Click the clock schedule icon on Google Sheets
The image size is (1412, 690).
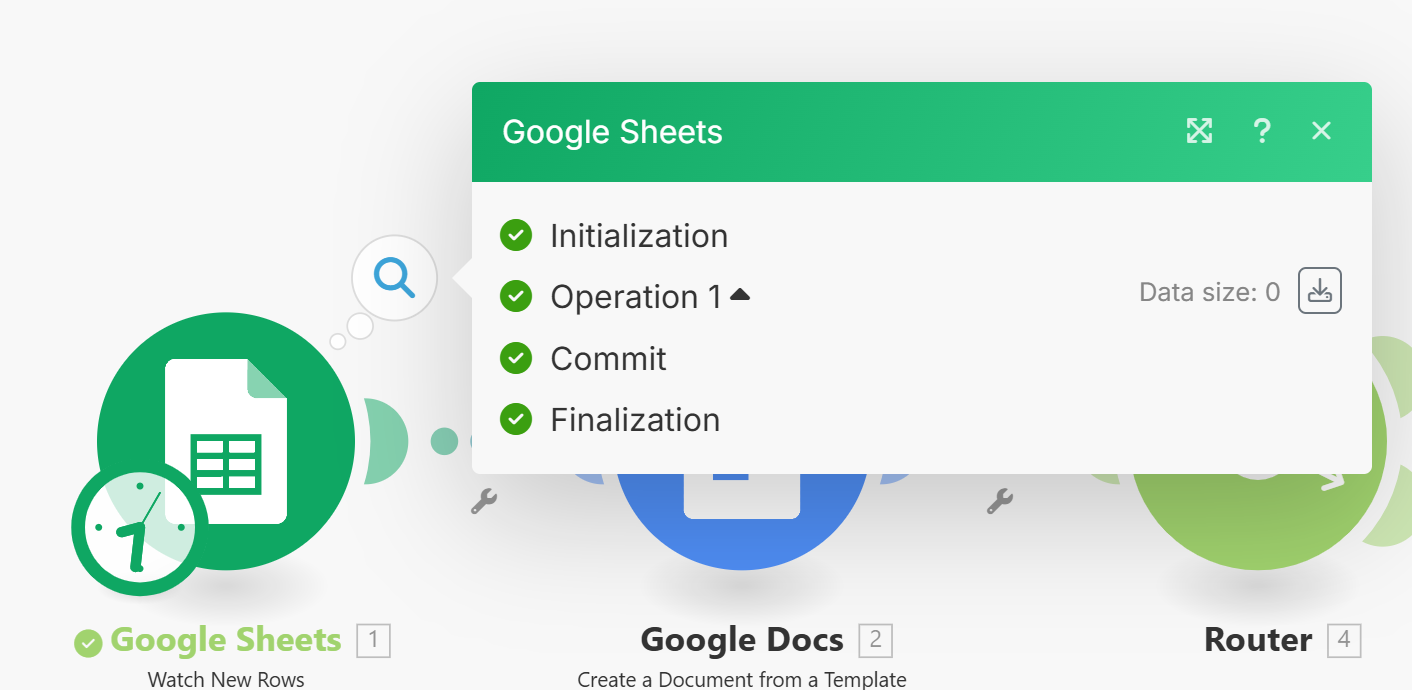point(137,529)
